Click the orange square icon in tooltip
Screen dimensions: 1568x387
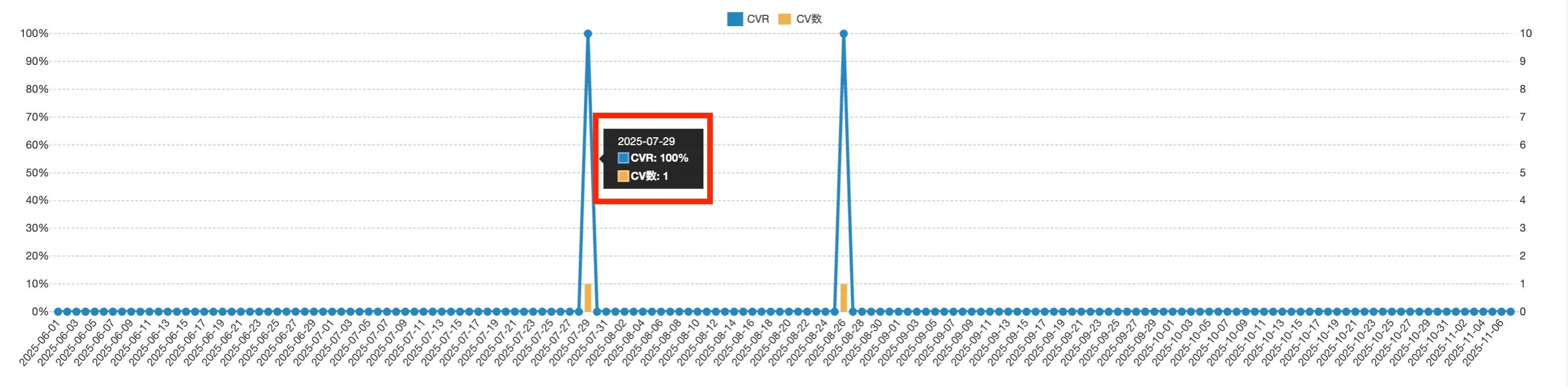point(622,176)
